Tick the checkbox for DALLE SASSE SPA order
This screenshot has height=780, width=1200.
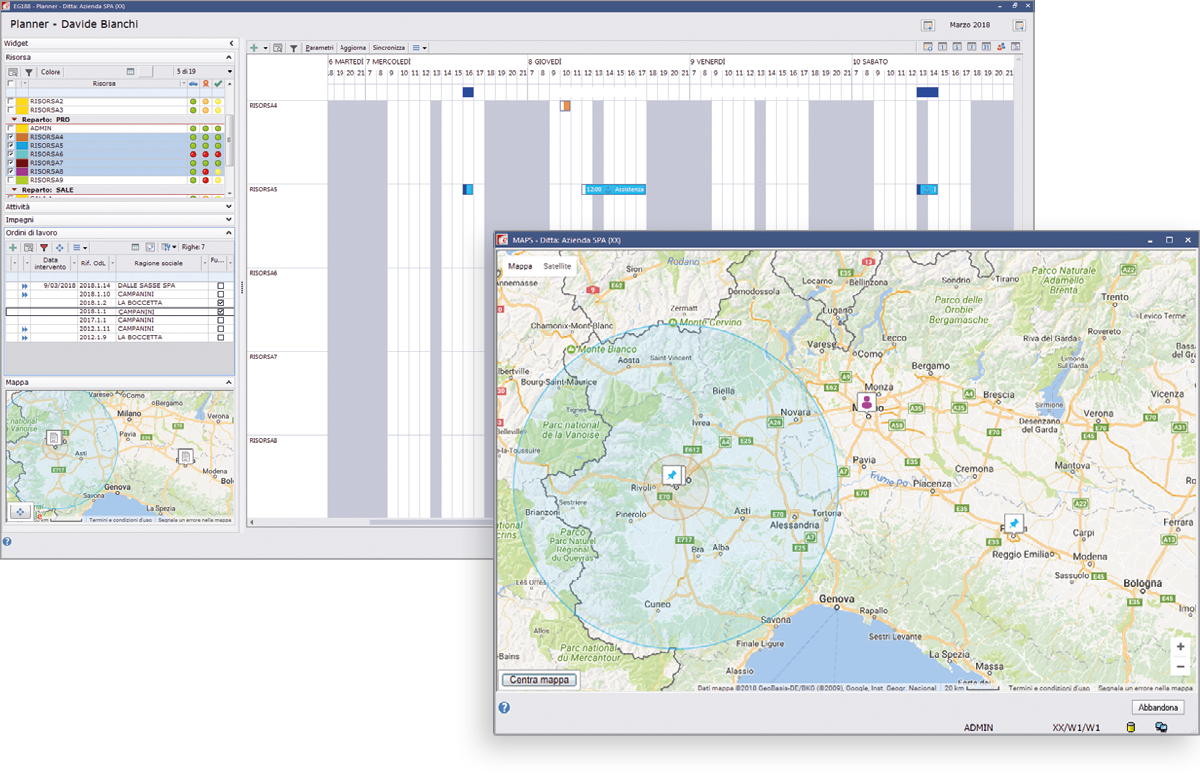tap(220, 285)
